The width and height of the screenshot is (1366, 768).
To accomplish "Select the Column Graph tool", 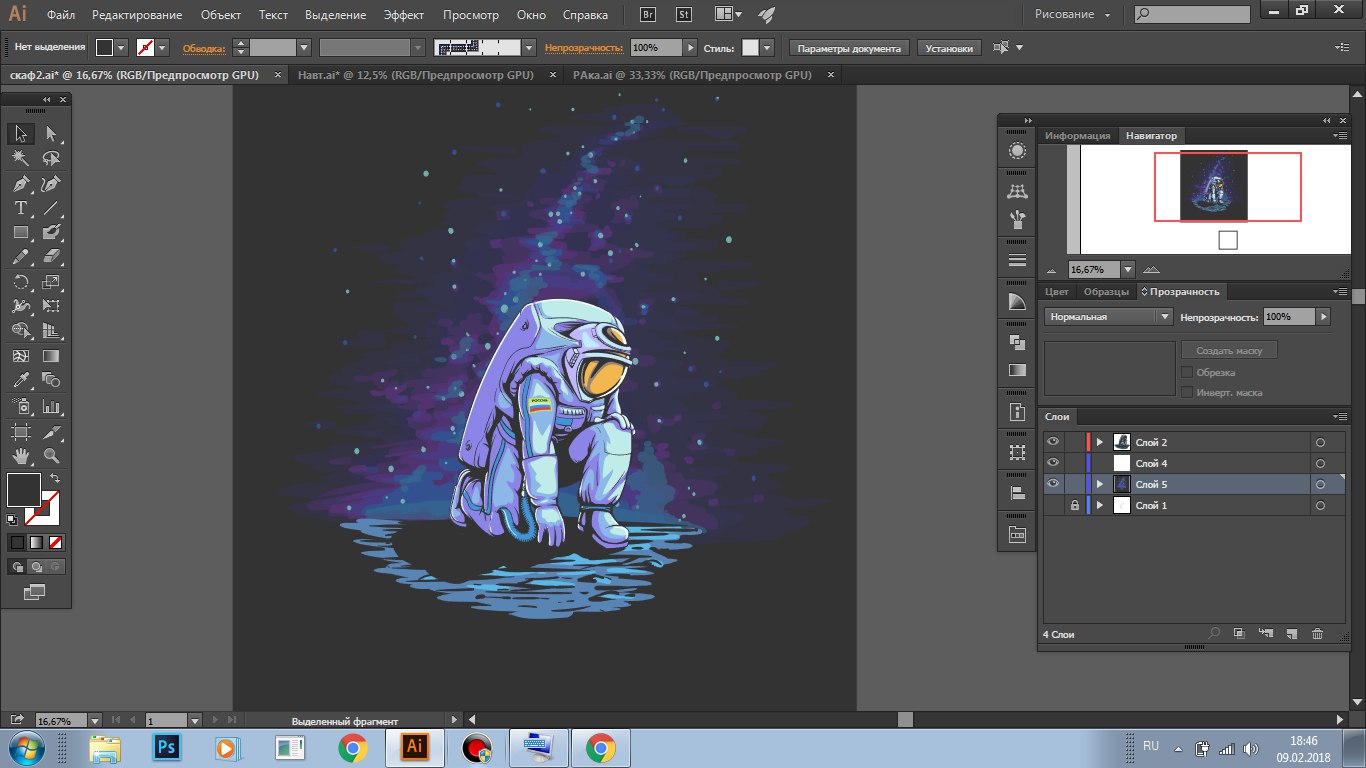I will point(51,406).
